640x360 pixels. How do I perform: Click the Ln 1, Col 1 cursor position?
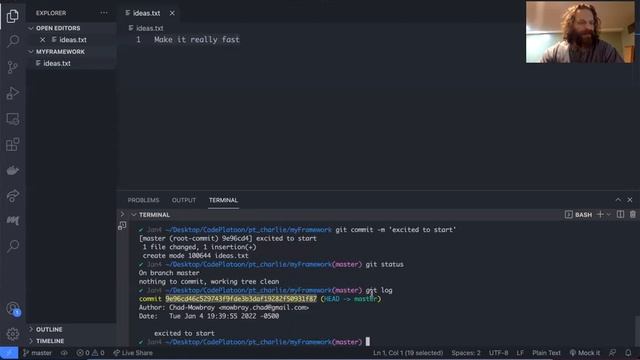408,353
